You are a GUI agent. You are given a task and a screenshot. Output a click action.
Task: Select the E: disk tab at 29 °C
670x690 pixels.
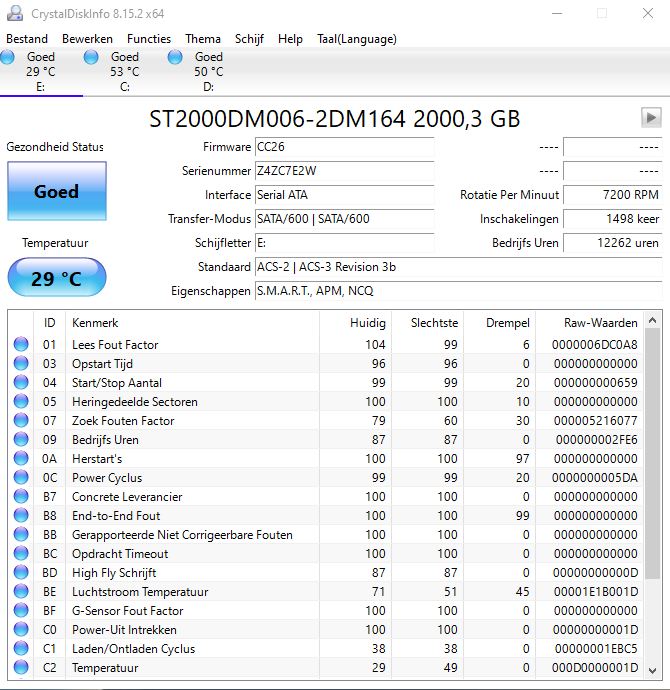[x=41, y=71]
